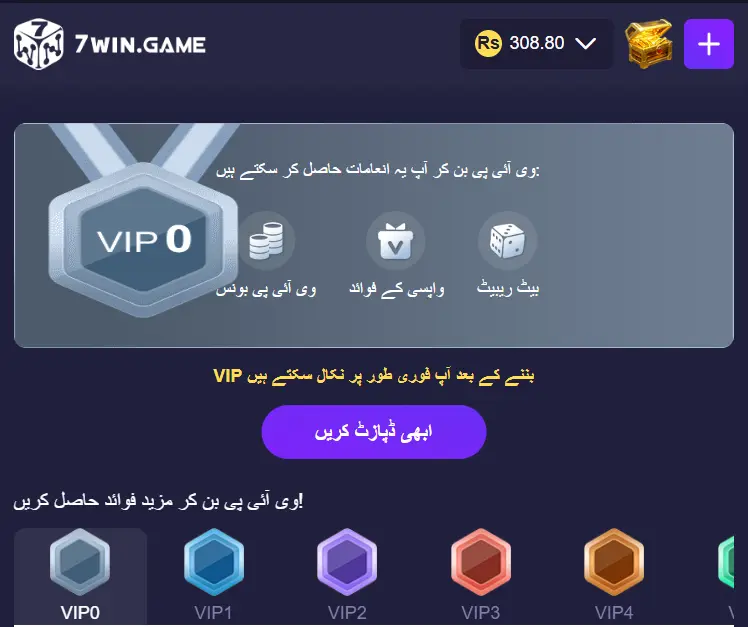748x627 pixels.
Task: Click the 7WIN.GAME site name text
Action: [x=140, y=45]
